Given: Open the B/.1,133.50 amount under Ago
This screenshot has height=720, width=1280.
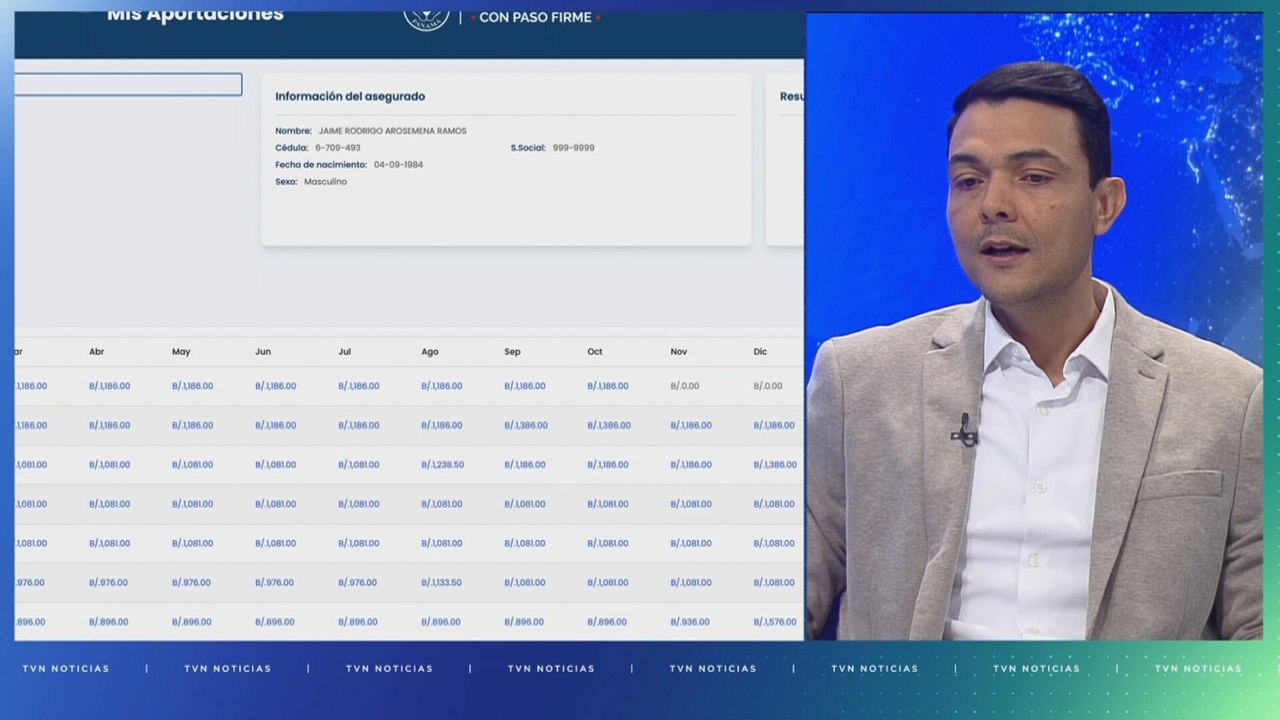Looking at the screenshot, I should (x=441, y=583).
